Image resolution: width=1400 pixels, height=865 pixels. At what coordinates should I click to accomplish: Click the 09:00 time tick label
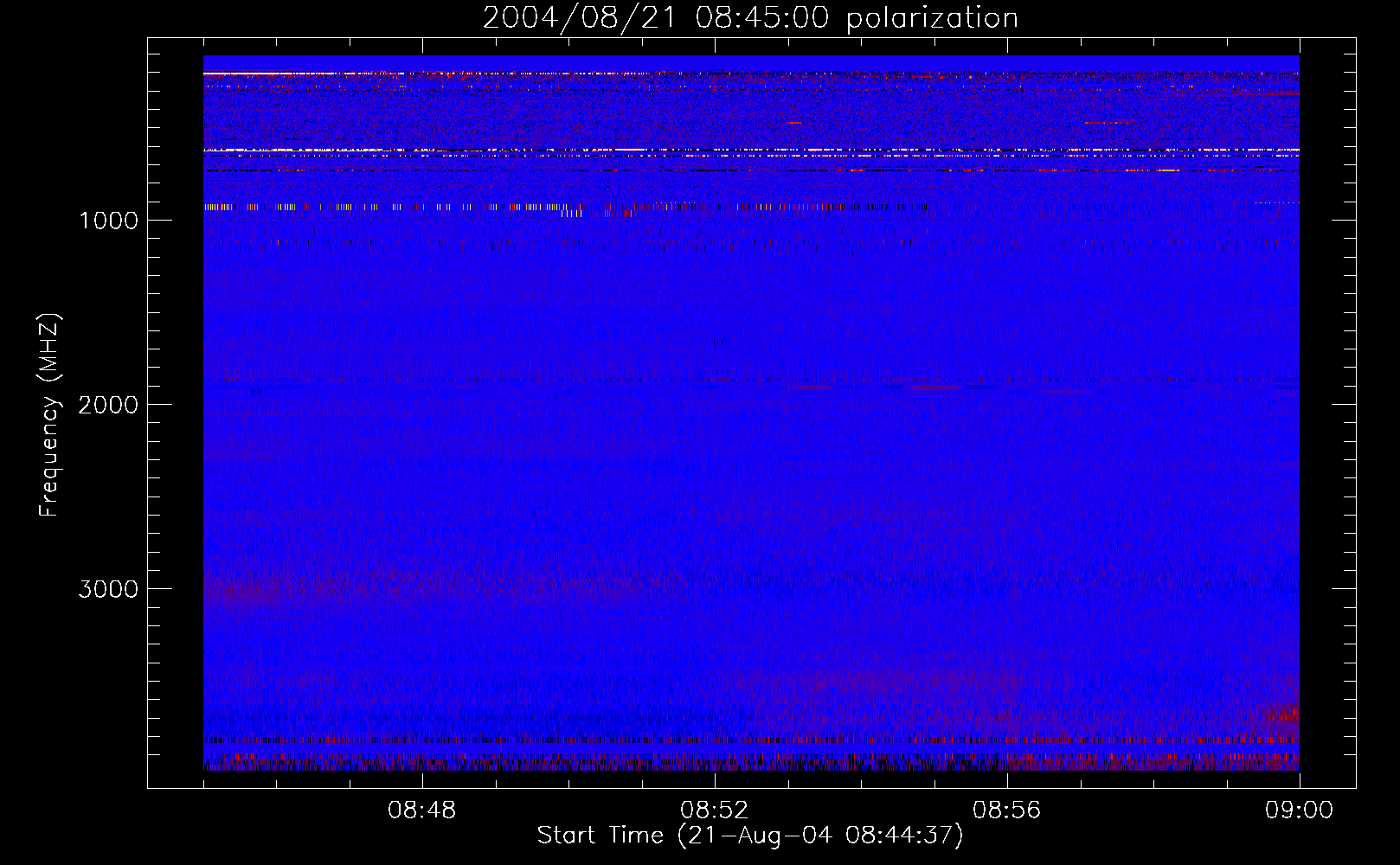click(1300, 811)
